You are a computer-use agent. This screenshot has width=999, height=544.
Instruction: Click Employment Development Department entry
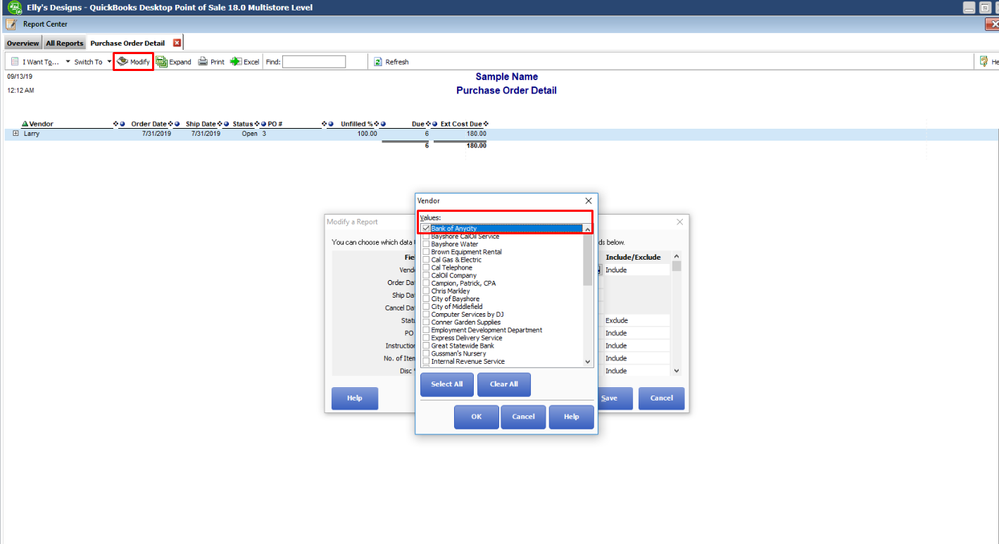point(487,330)
